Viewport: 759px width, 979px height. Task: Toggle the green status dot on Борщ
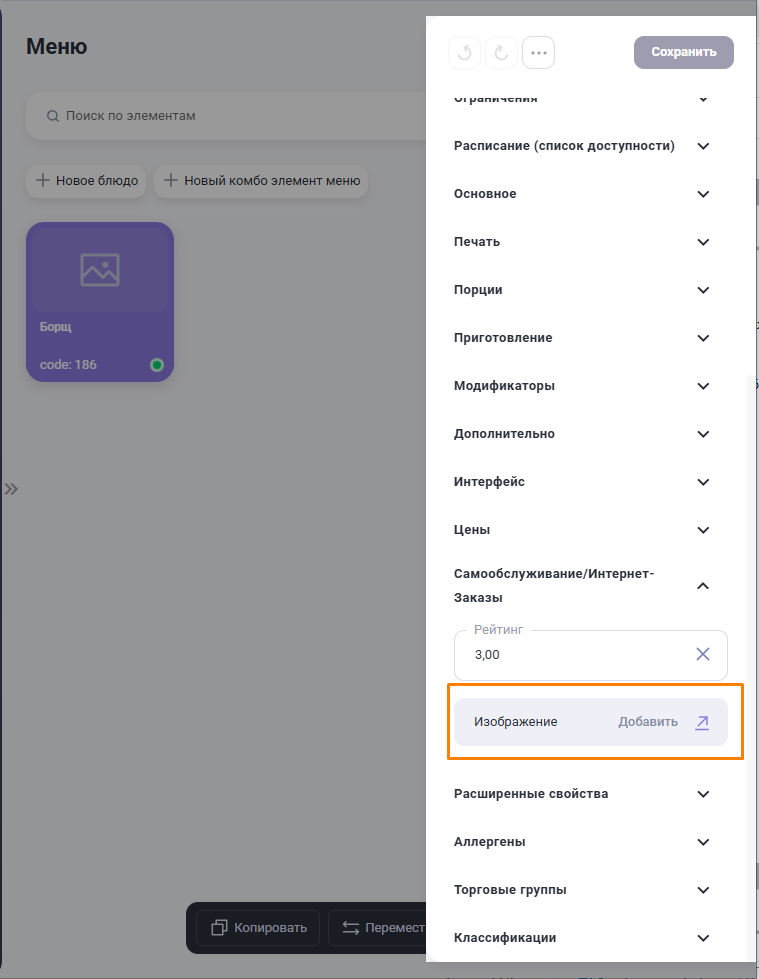point(157,365)
